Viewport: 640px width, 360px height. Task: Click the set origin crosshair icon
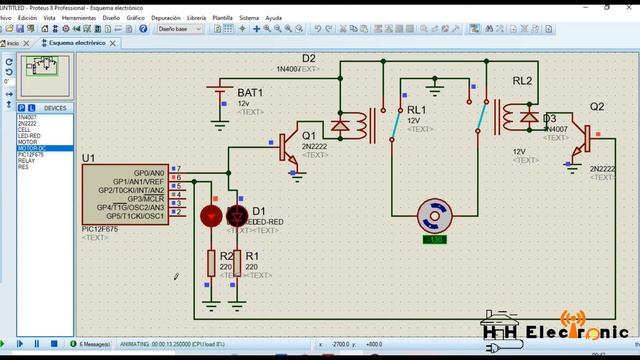coord(242,29)
